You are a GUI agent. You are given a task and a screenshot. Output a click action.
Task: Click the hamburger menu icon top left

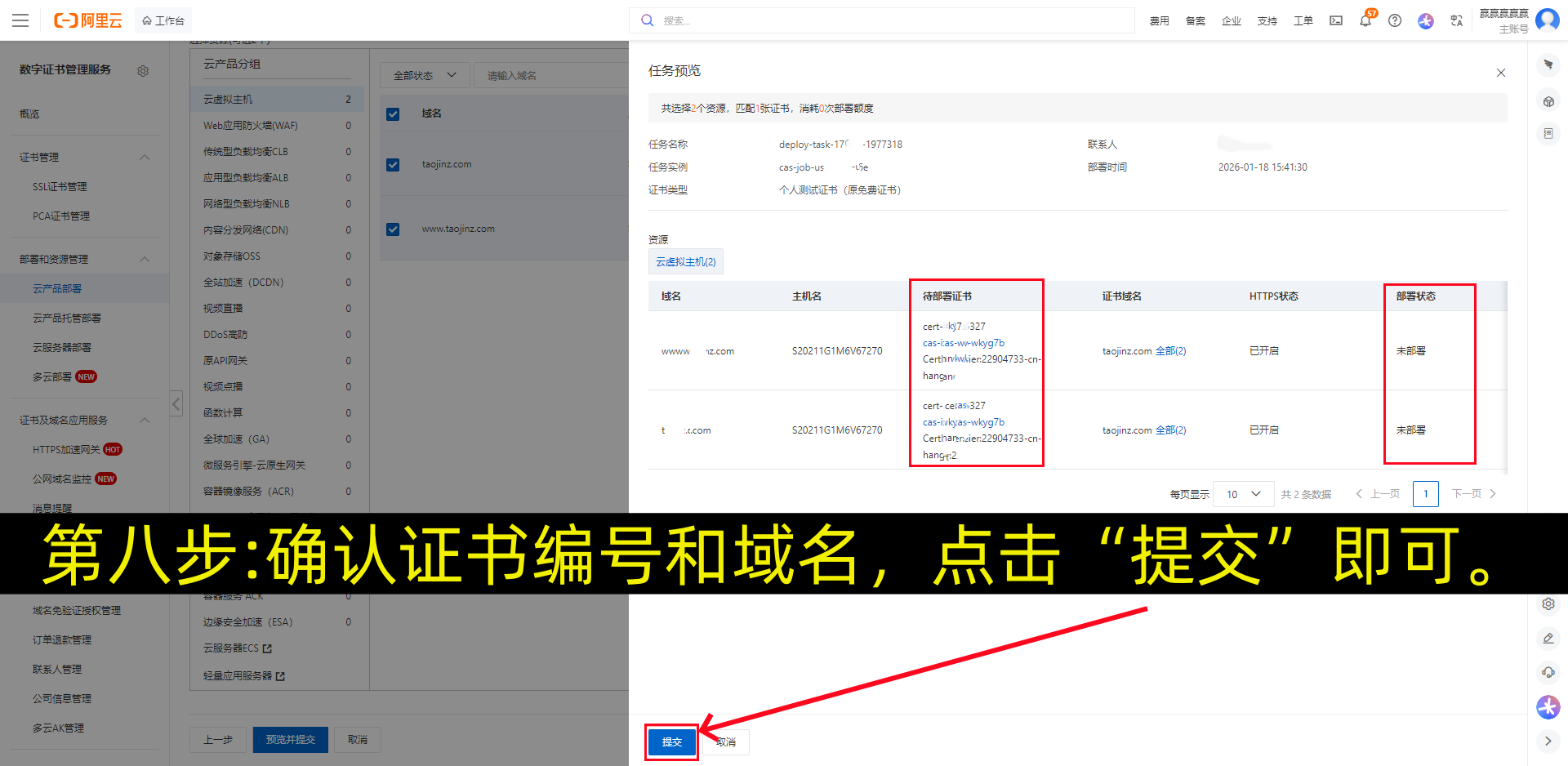coord(20,20)
